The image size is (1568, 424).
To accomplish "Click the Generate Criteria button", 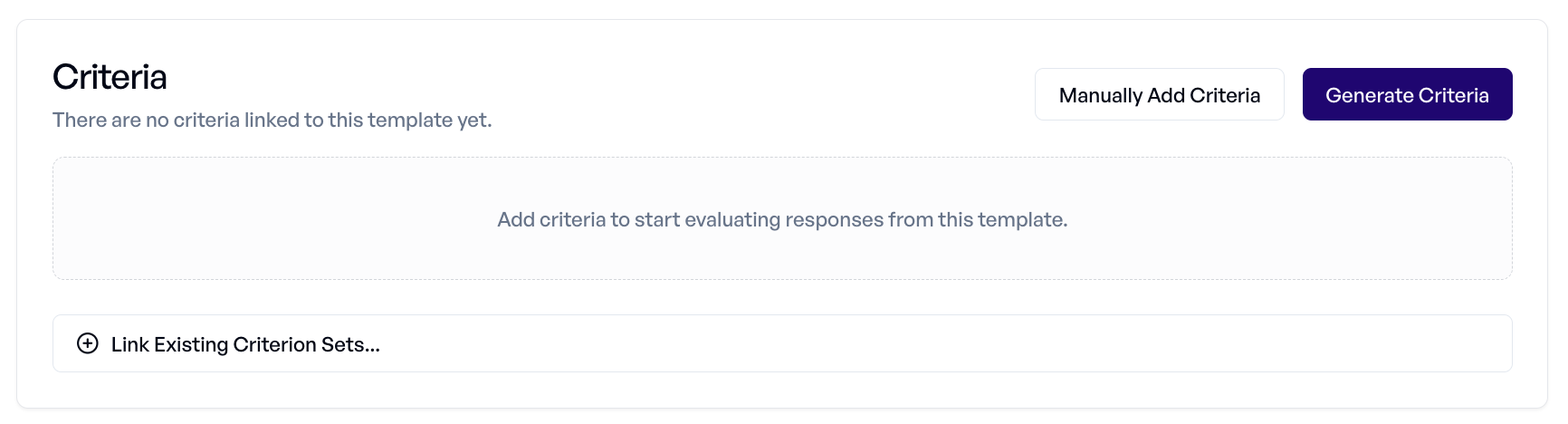I will point(1407,94).
